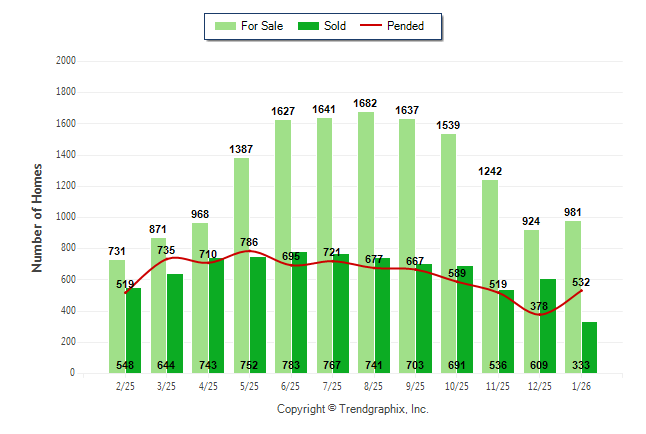This screenshot has height=434, width=646.
Task: Toggle the Sold series legend label
Action: [335, 26]
